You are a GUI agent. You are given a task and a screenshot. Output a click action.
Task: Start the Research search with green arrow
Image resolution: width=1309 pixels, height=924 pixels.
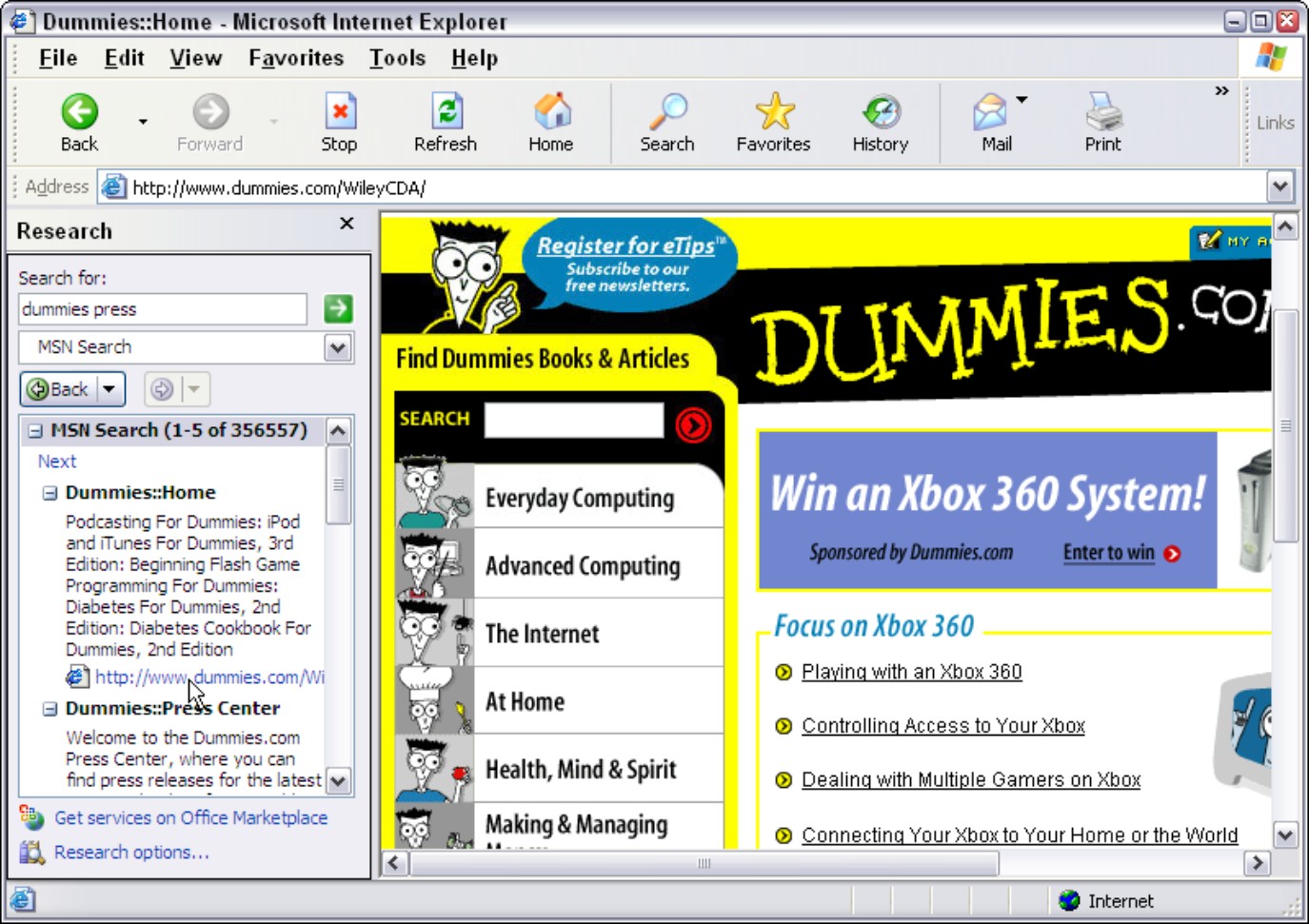click(x=338, y=308)
